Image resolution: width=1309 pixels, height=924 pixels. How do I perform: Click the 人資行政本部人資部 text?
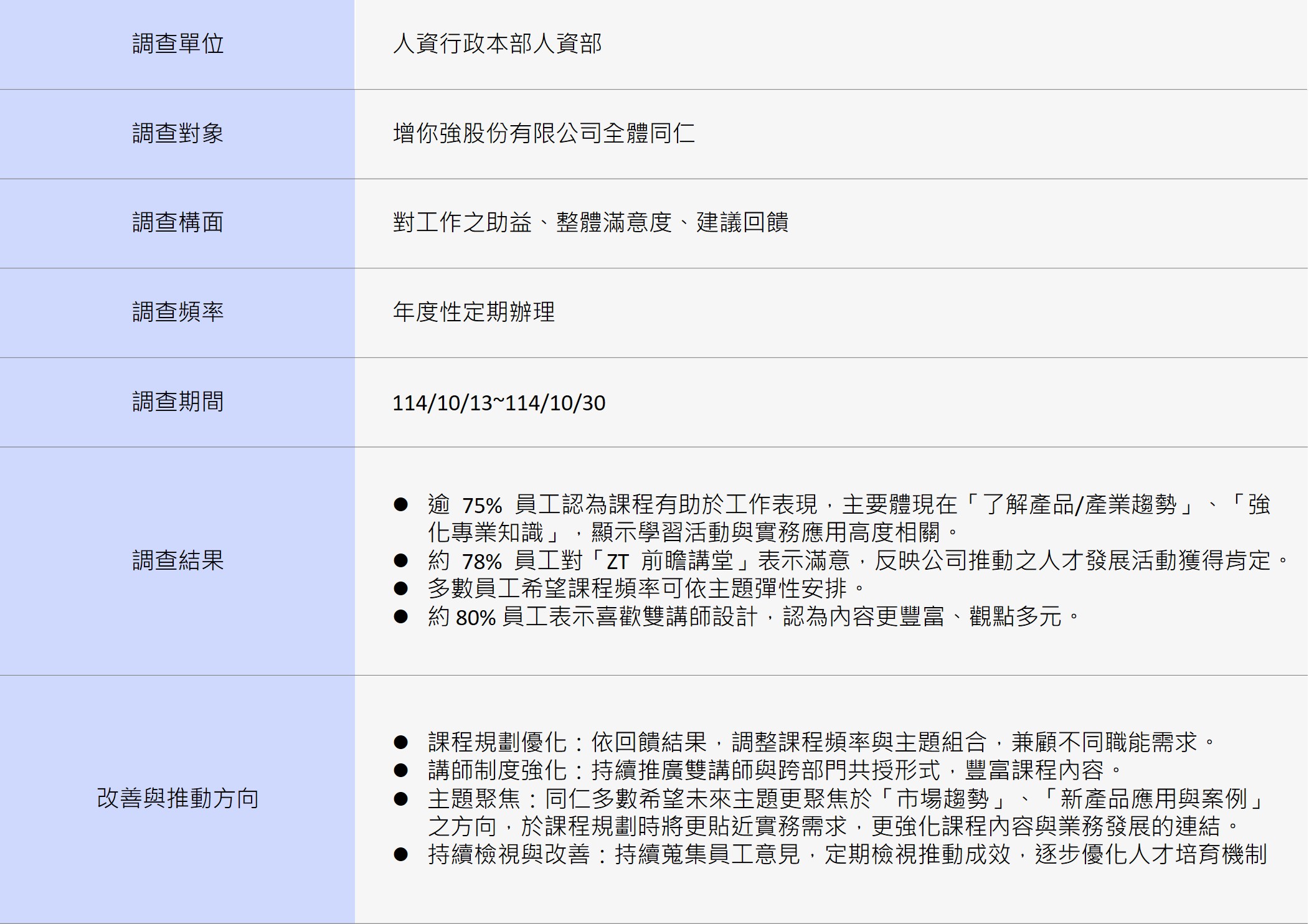tap(497, 44)
